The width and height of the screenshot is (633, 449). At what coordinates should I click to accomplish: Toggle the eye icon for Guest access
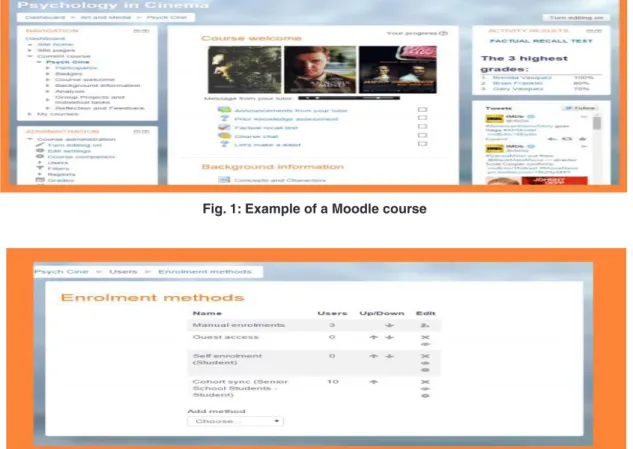click(x=425, y=344)
